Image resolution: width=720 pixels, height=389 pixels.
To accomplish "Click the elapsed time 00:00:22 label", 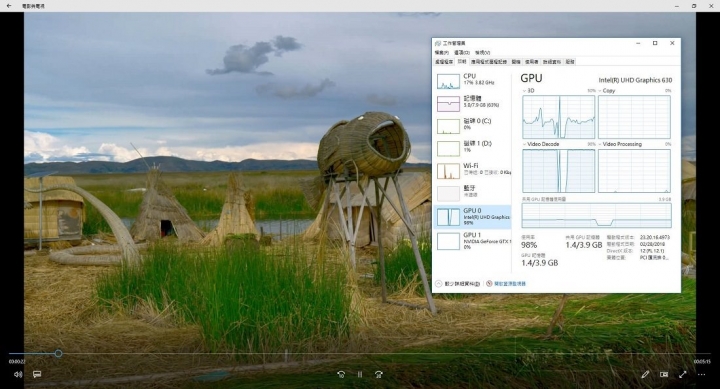I will pyautogui.click(x=17, y=362).
